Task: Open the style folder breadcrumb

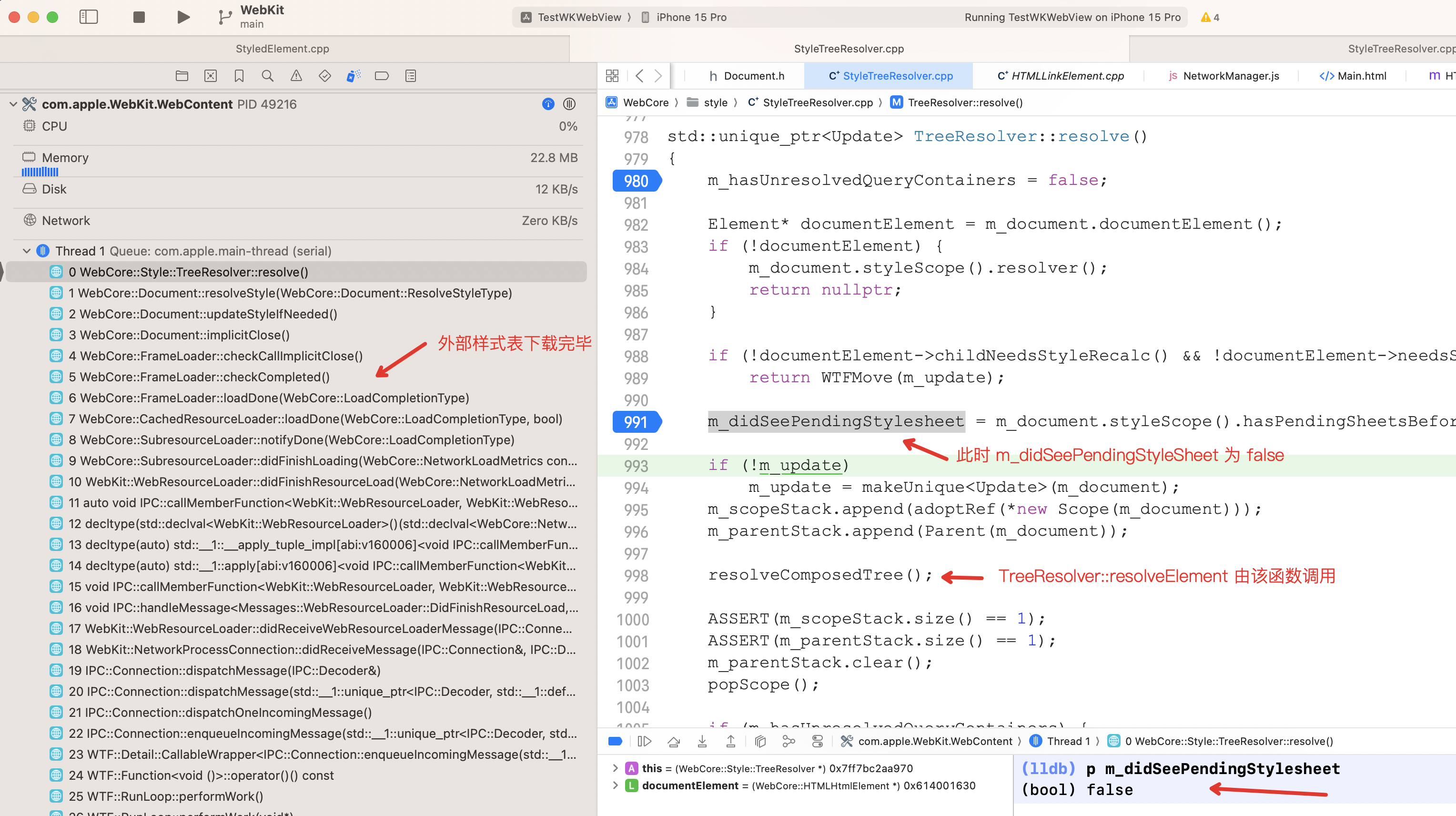Action: 707,102
